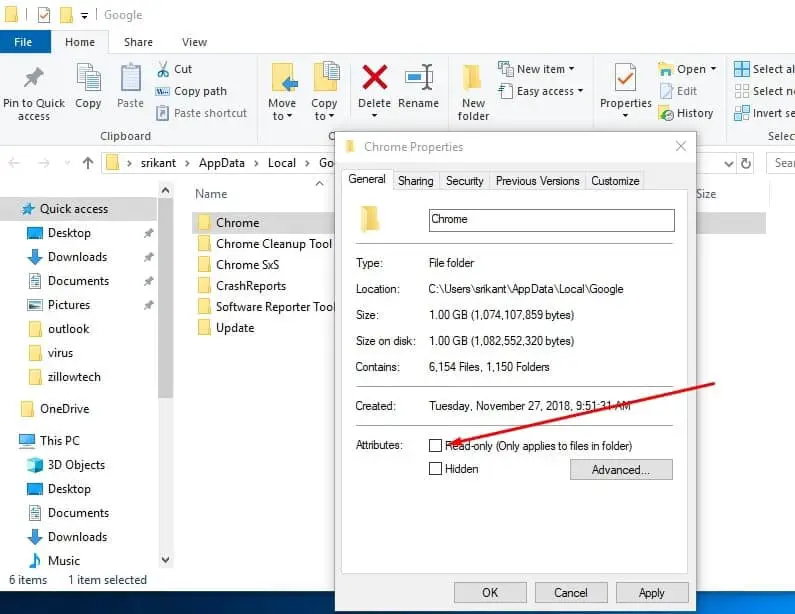Switch to the Security tab
The image size is (795, 614).
[x=464, y=181]
